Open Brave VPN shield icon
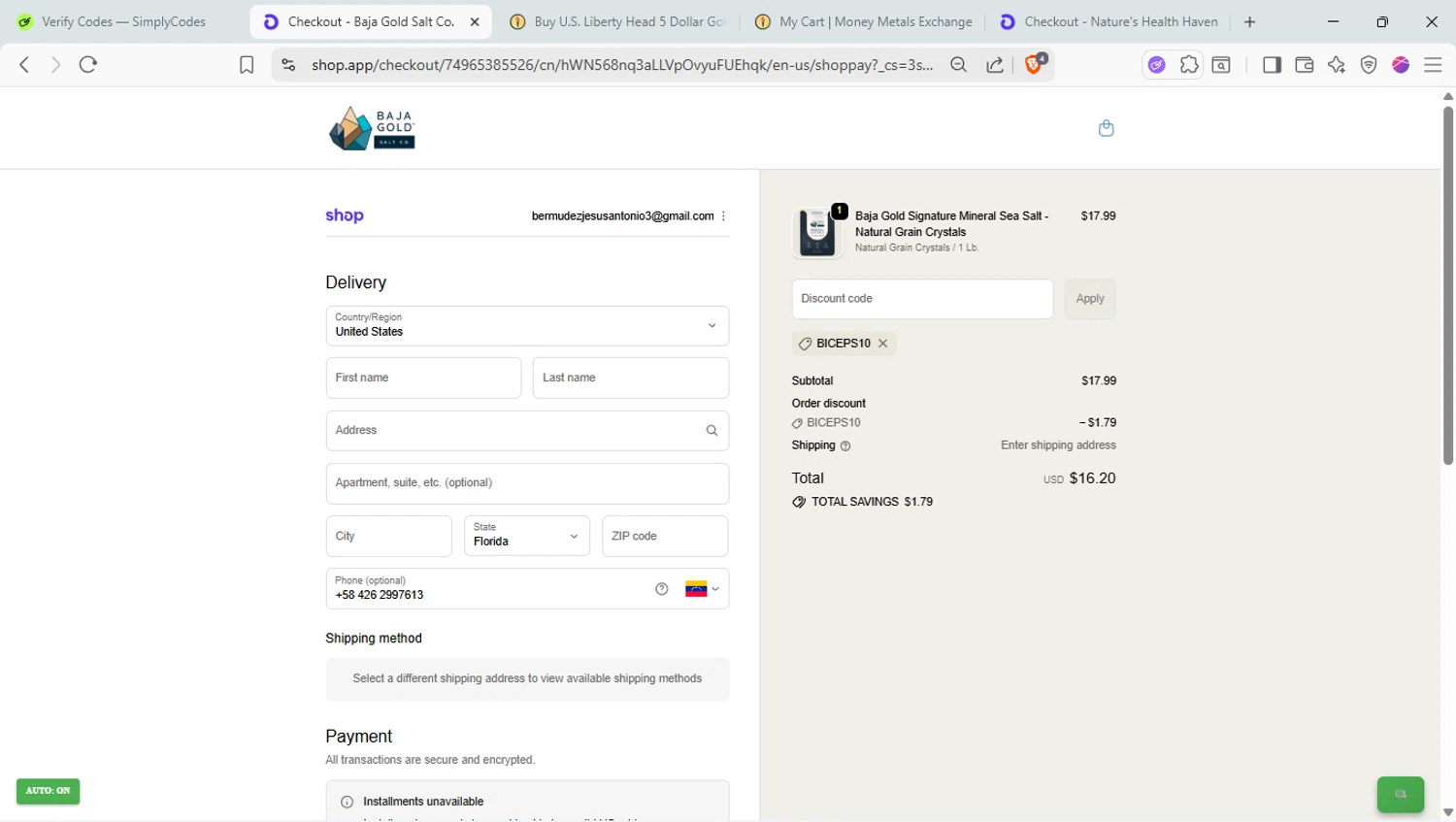1456x822 pixels. tap(1369, 65)
